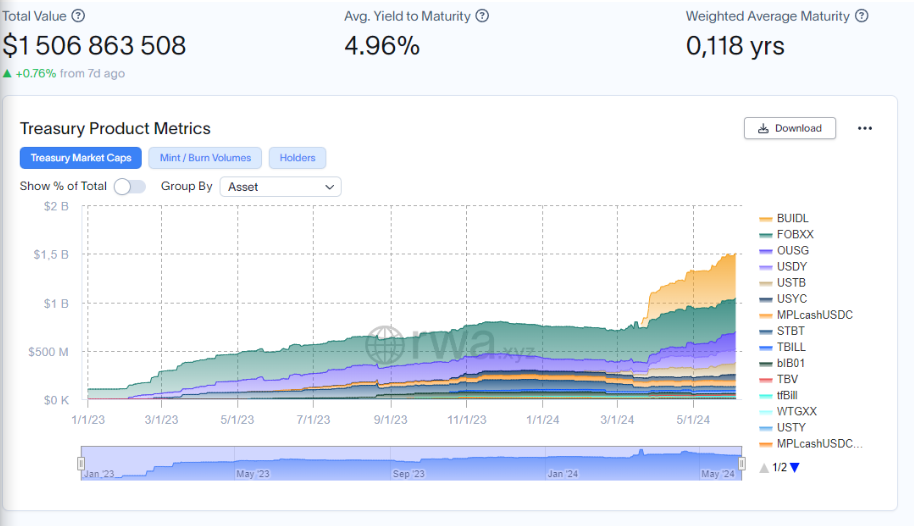Click the Total Value help icon
The width and height of the screenshot is (914, 526).
click(78, 16)
